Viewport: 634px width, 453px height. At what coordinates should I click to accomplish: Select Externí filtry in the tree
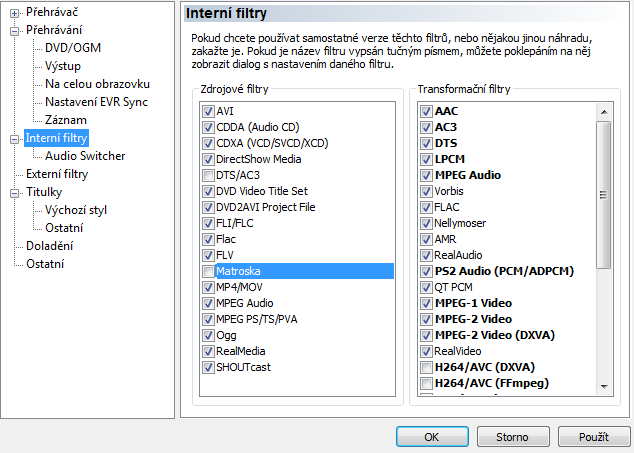click(x=57, y=174)
